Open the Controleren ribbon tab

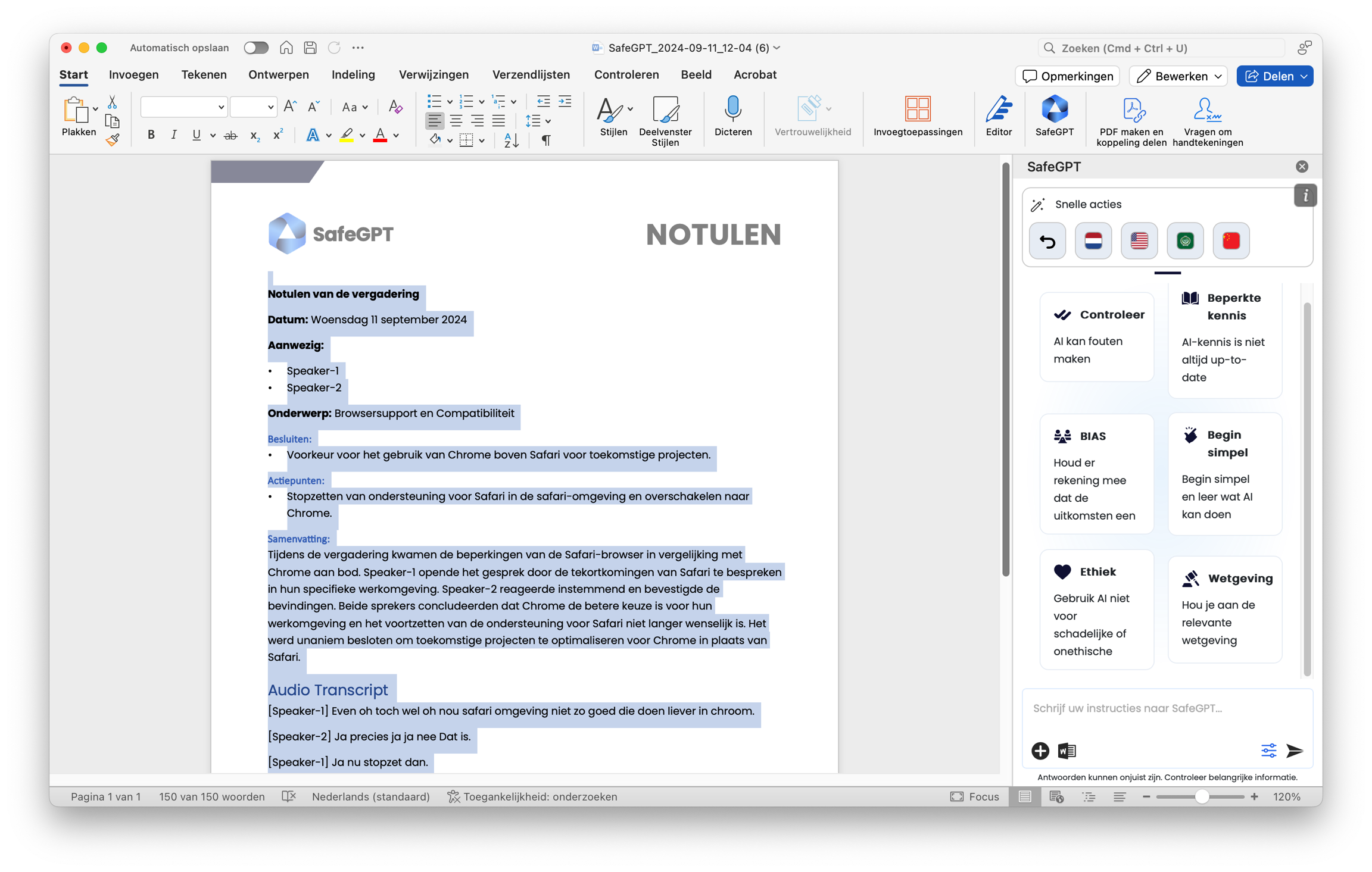point(626,74)
